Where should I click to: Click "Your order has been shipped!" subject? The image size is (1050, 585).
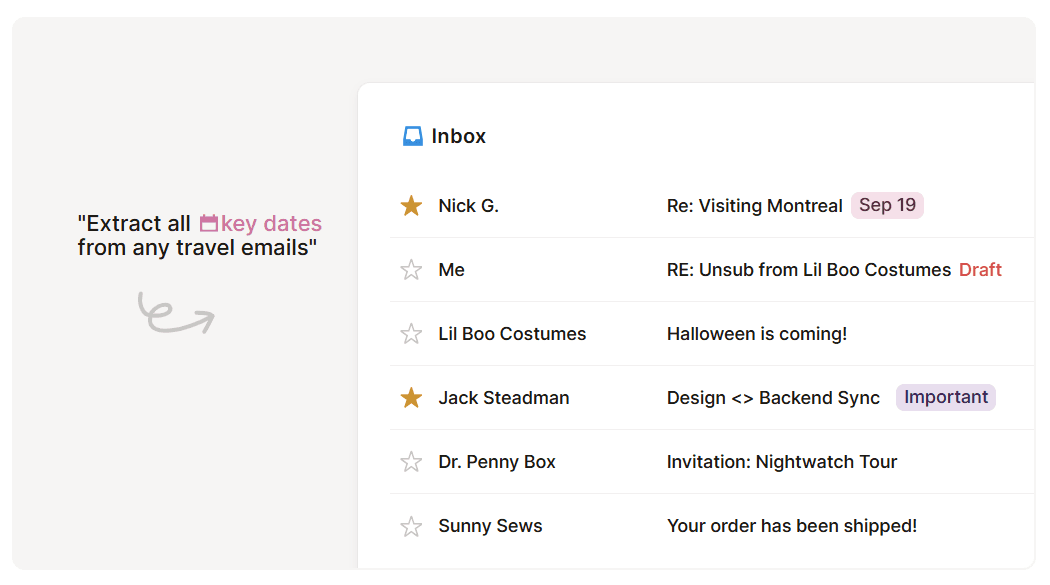(x=792, y=525)
